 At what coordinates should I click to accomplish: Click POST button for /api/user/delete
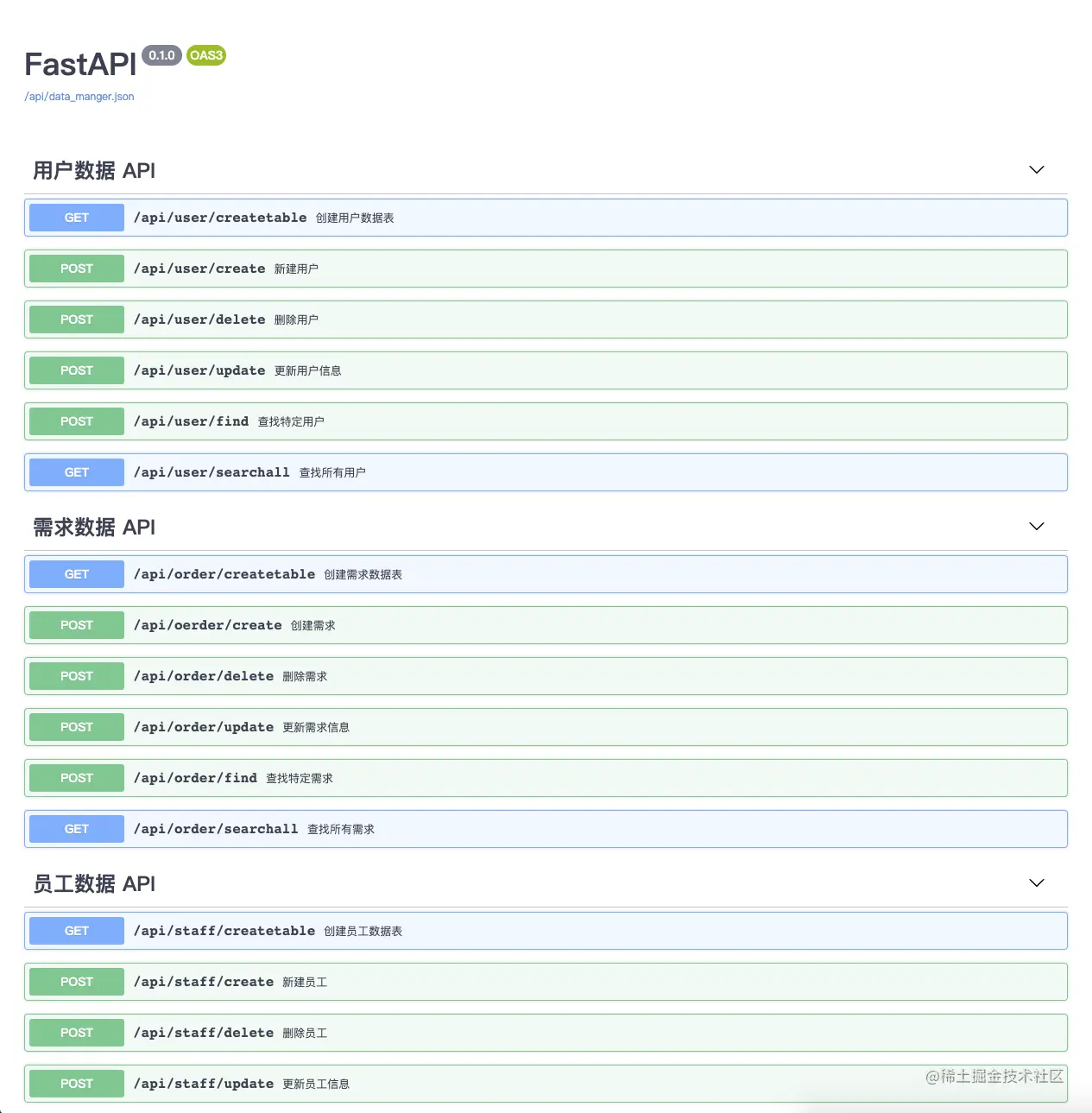click(x=77, y=319)
